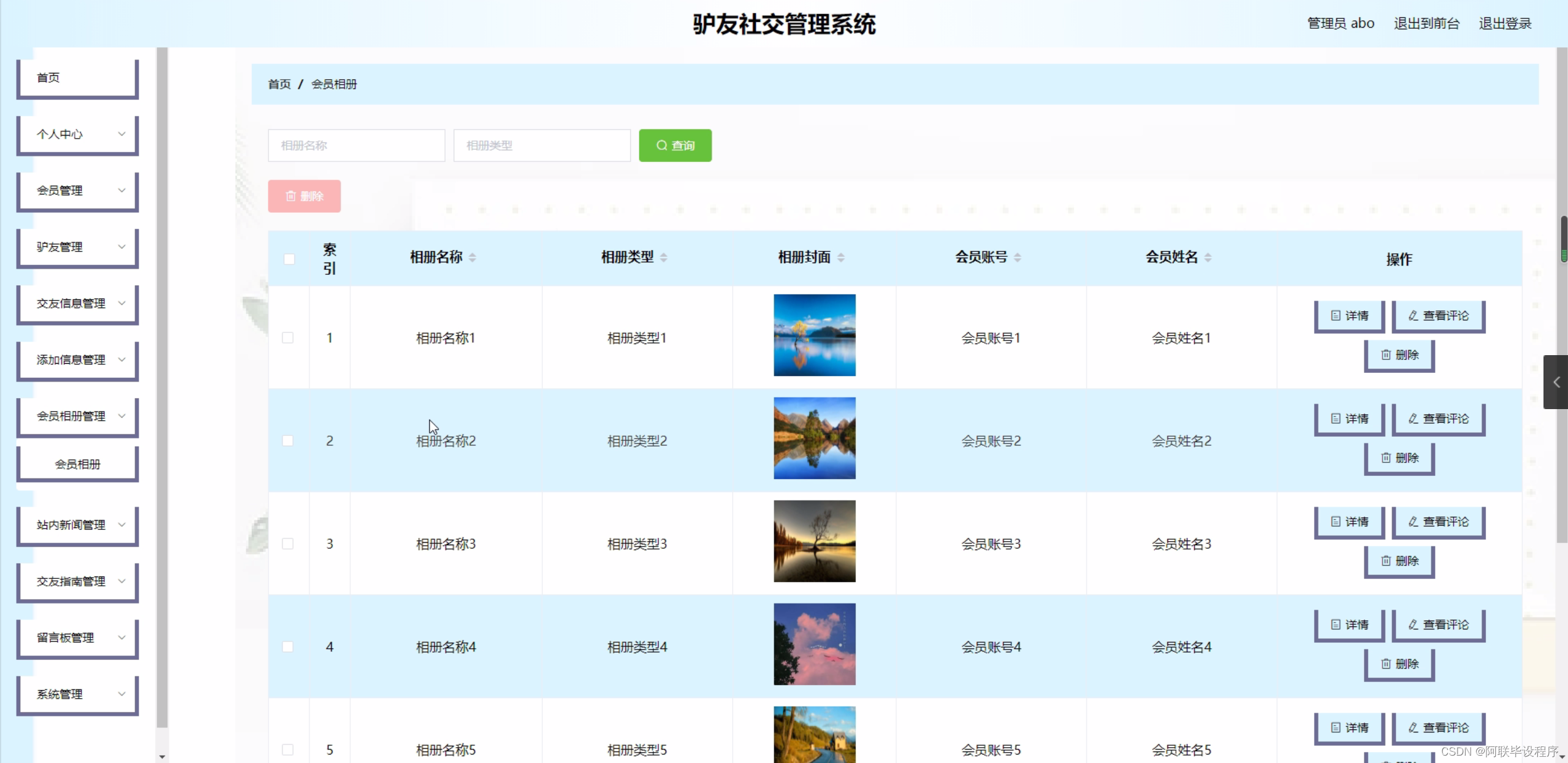Screen dimensions: 1568x763
Task: Click the sort arrows on 会员账号 column
Action: click(x=1018, y=257)
